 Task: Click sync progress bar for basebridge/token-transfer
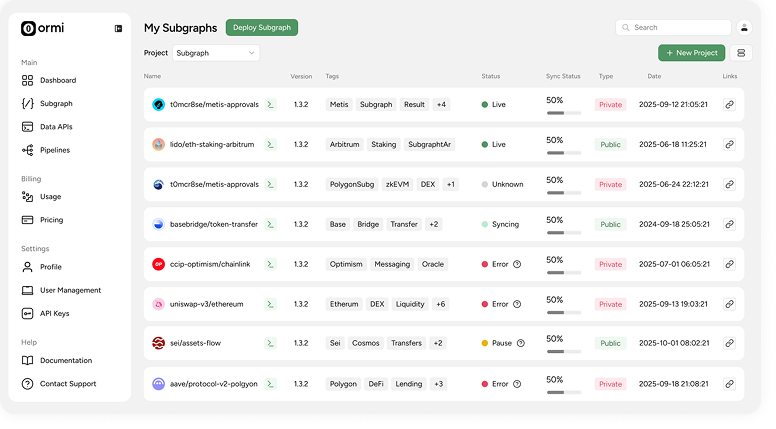coord(564,233)
